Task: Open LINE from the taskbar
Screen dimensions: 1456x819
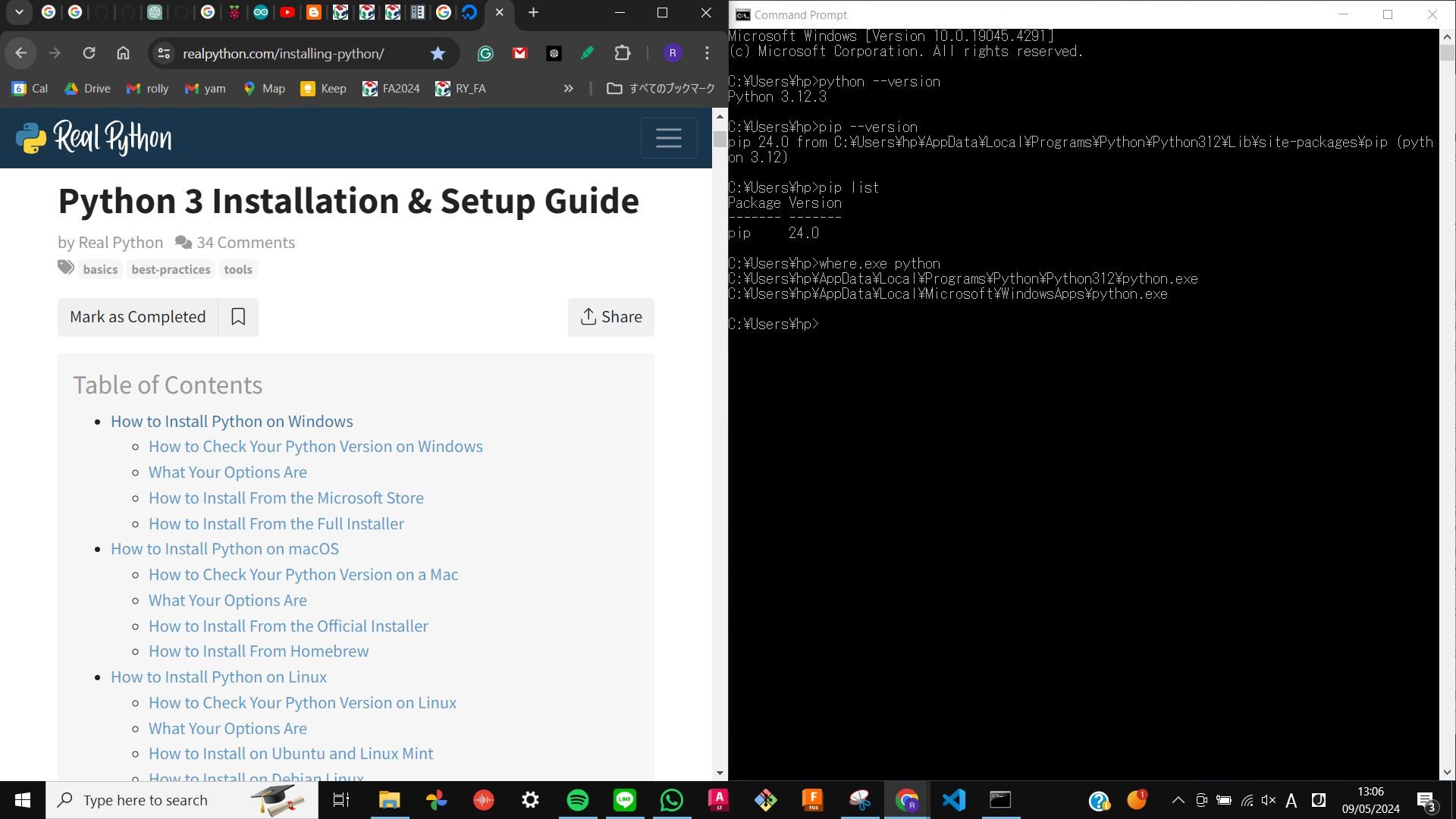Action: tap(624, 800)
